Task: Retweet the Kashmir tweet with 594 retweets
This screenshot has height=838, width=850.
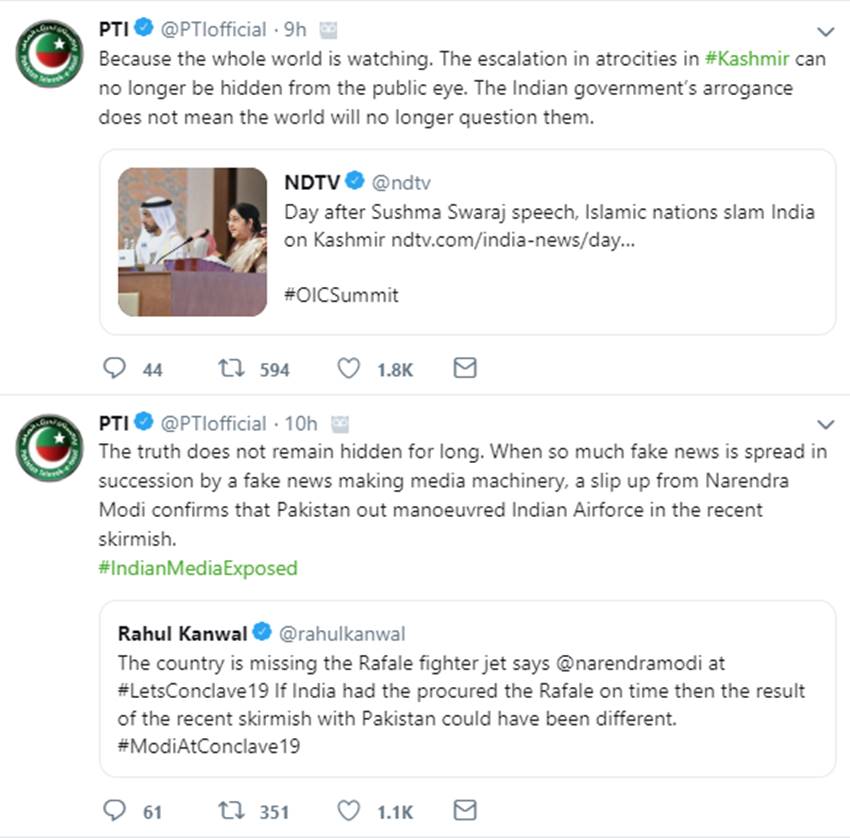Action: (x=232, y=369)
